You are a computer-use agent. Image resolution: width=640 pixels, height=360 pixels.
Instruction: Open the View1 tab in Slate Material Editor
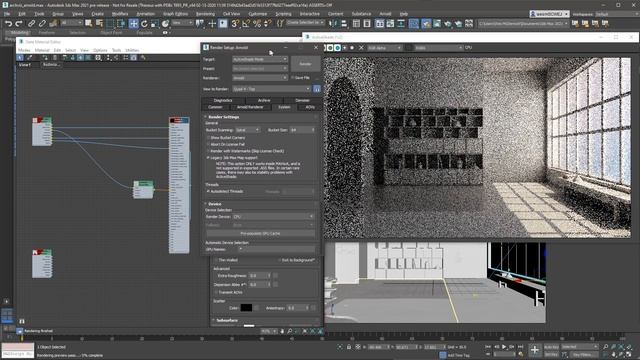(x=24, y=64)
